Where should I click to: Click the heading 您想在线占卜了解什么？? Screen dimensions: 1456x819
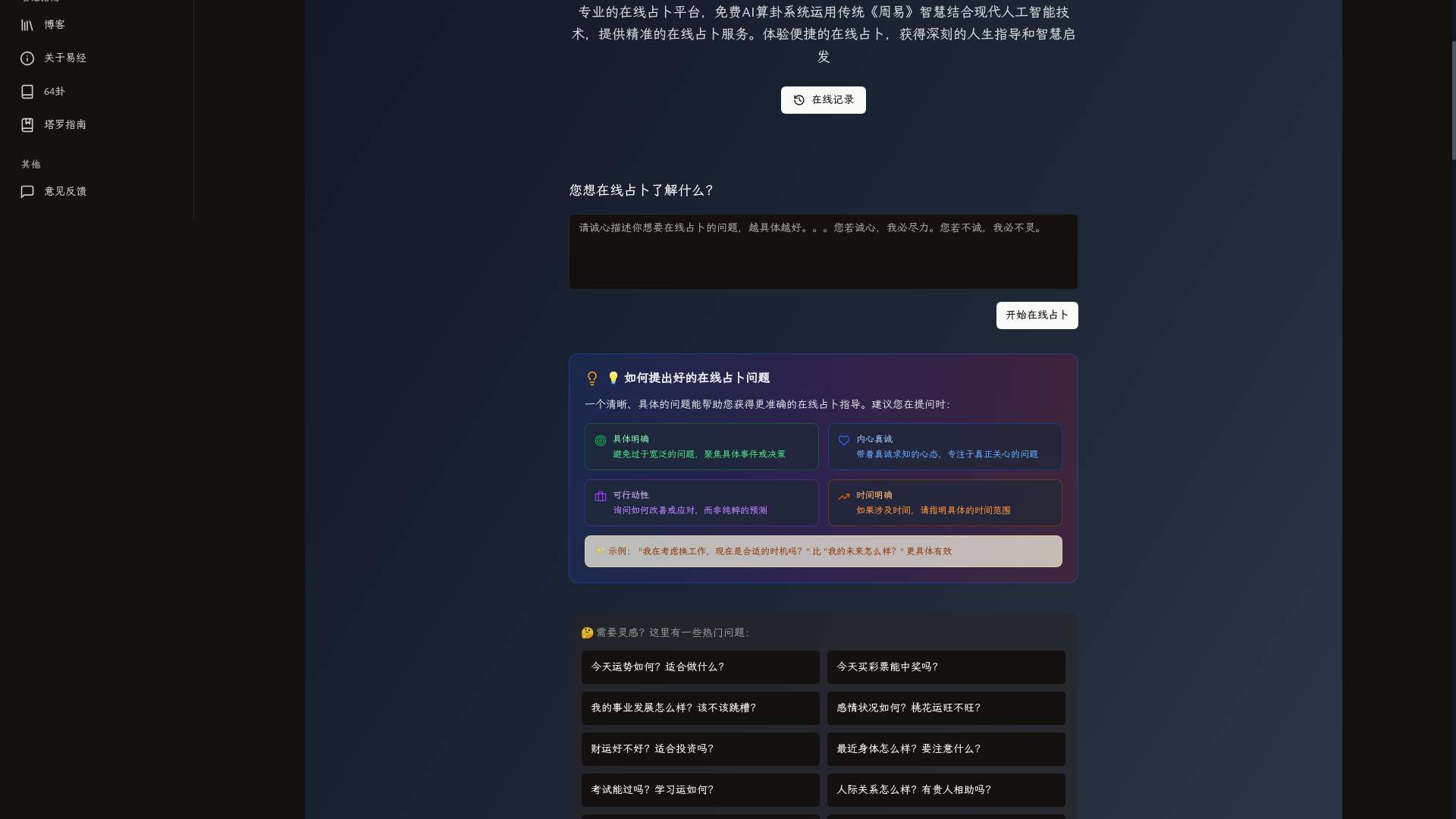point(642,190)
